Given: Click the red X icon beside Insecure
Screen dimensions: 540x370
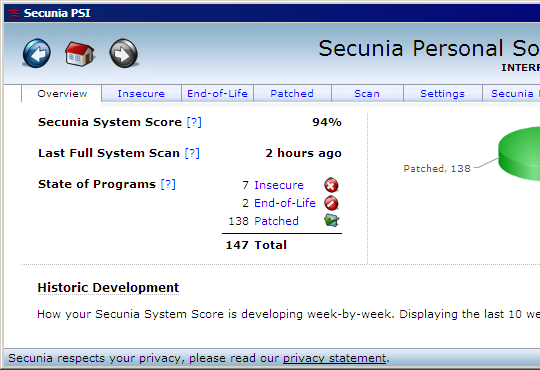Looking at the screenshot, I should point(331,185).
